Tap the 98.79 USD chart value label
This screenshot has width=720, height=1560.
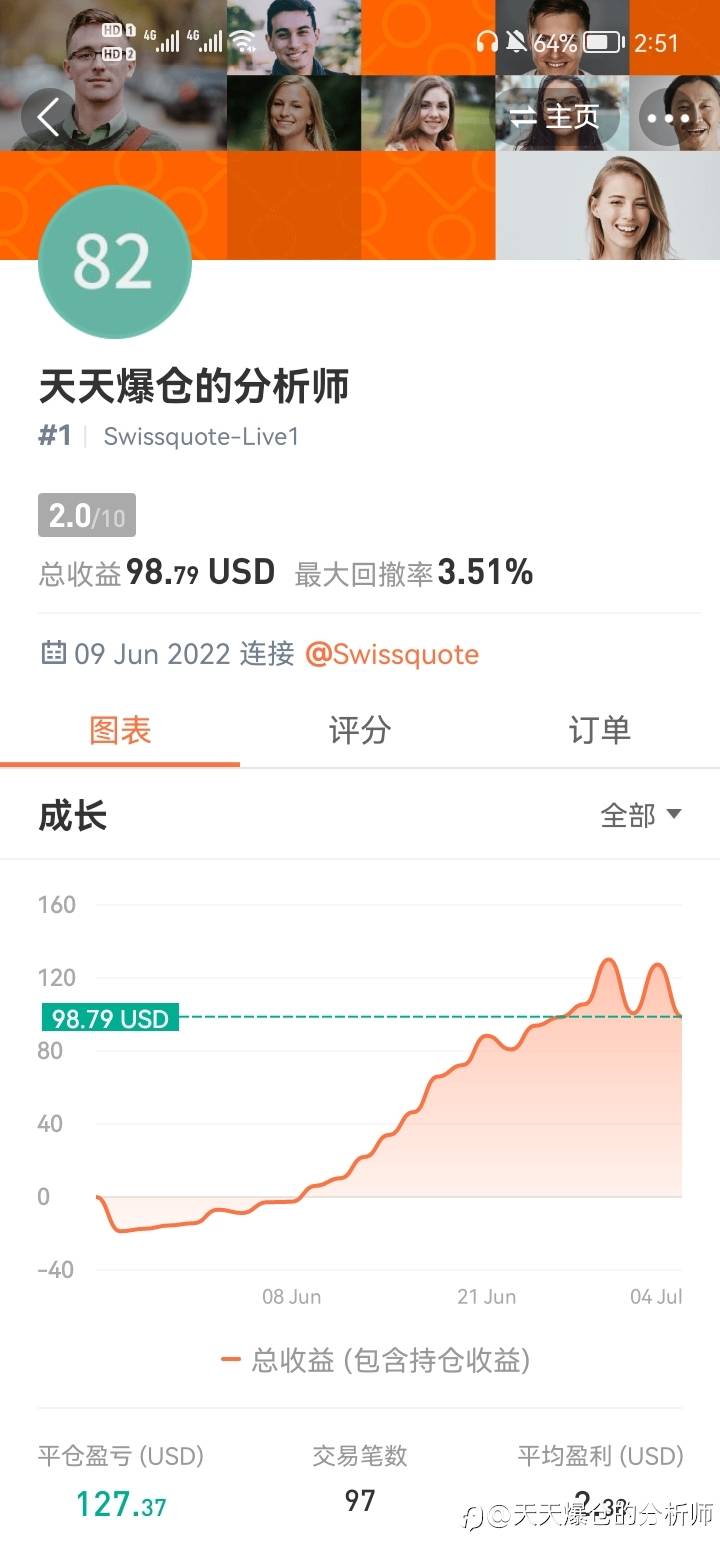(110, 1018)
